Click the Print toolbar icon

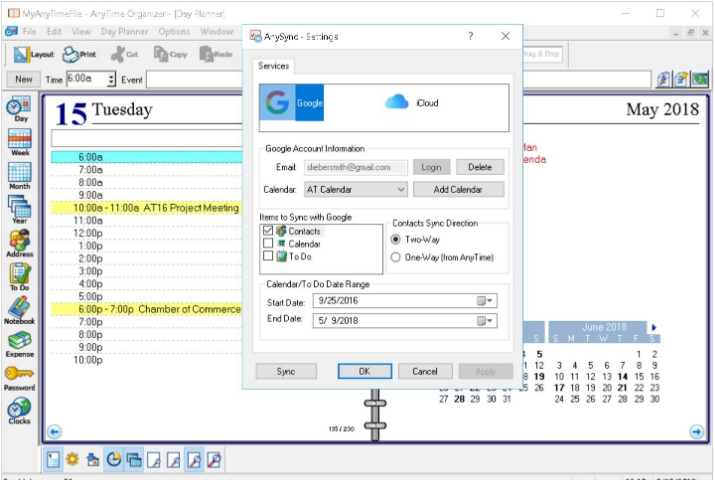pyautogui.click(x=79, y=54)
